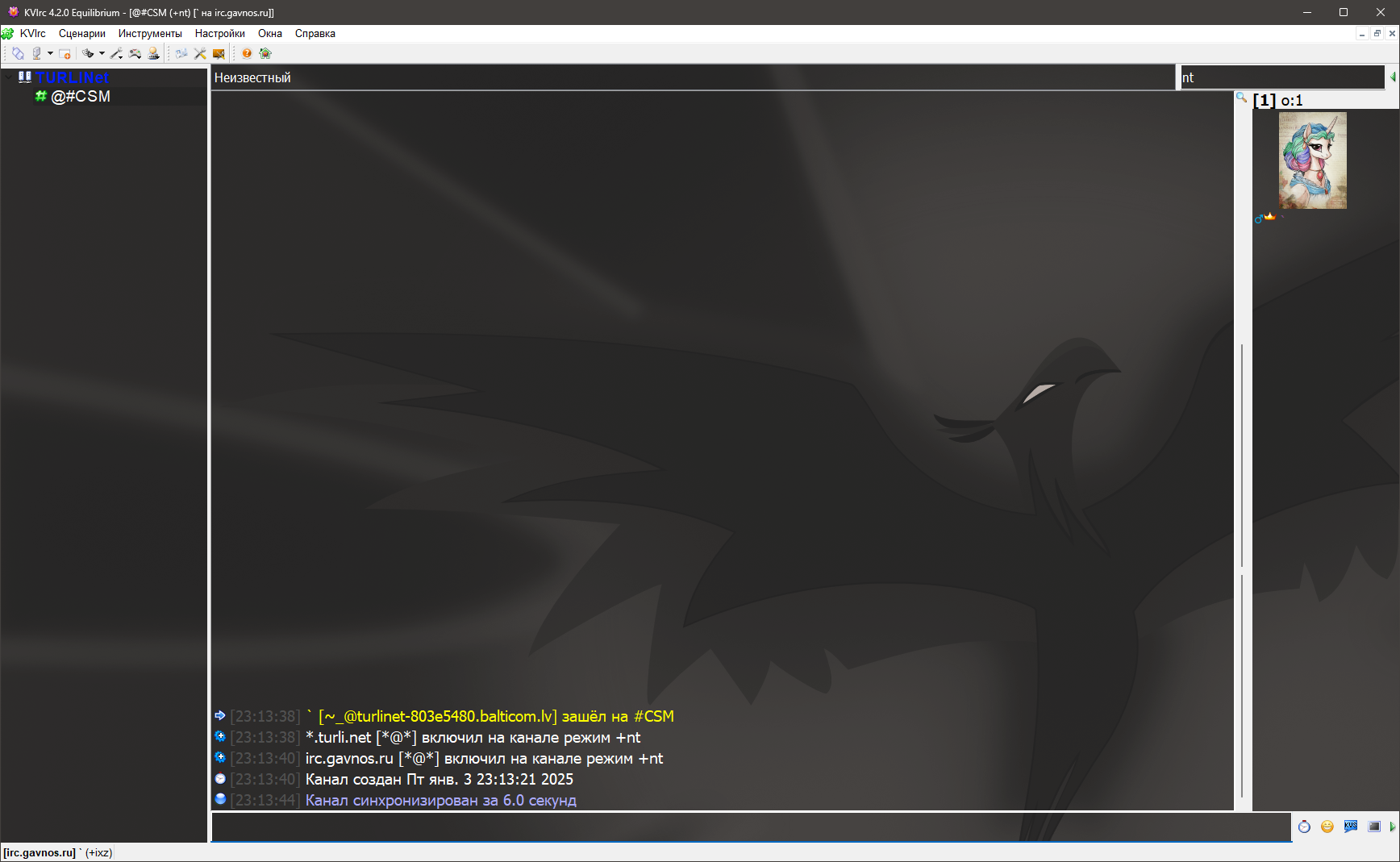Collapse the TURLINet tree node
The image size is (1400, 862).
[x=8, y=77]
